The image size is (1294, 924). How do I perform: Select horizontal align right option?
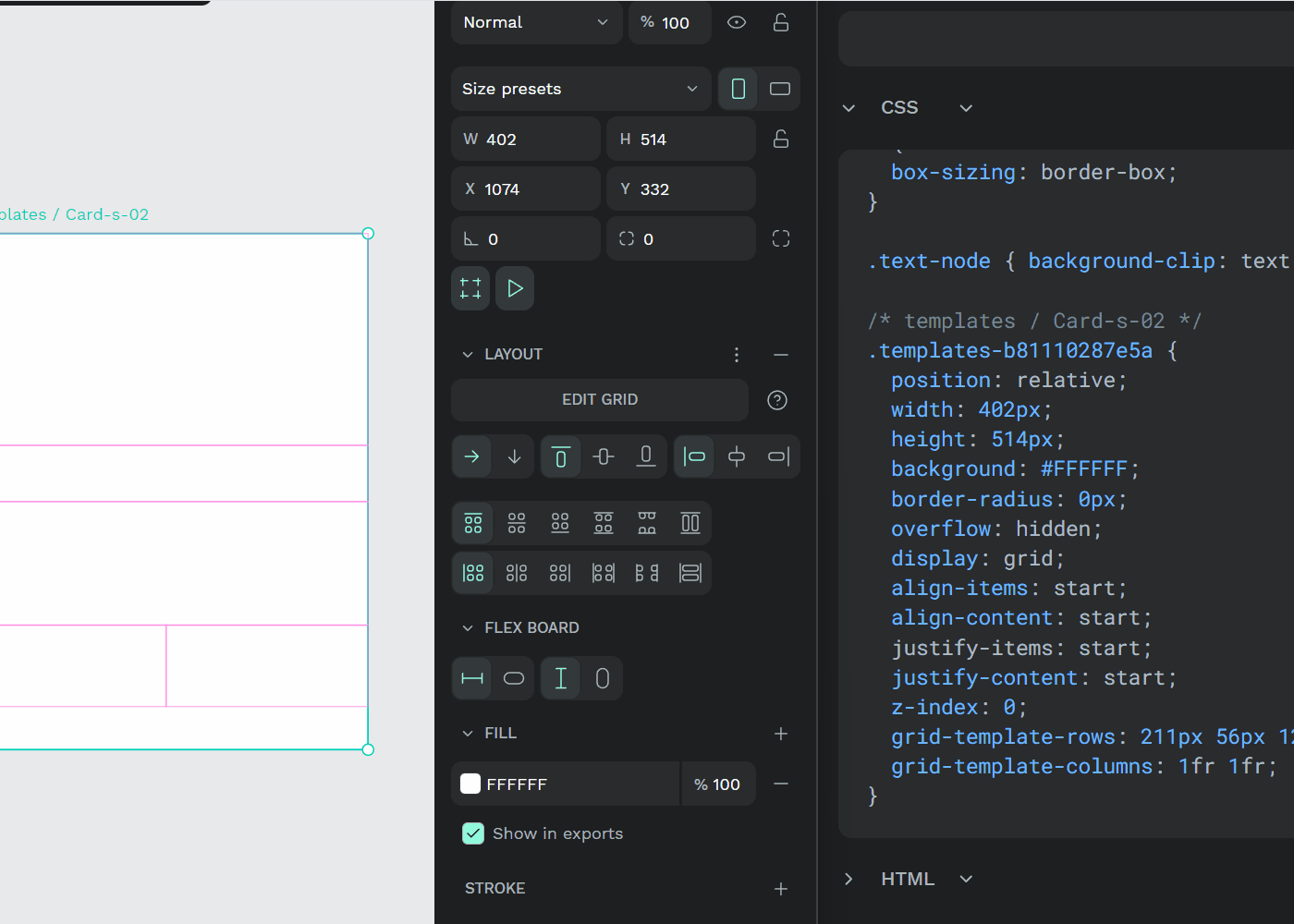pos(777,456)
